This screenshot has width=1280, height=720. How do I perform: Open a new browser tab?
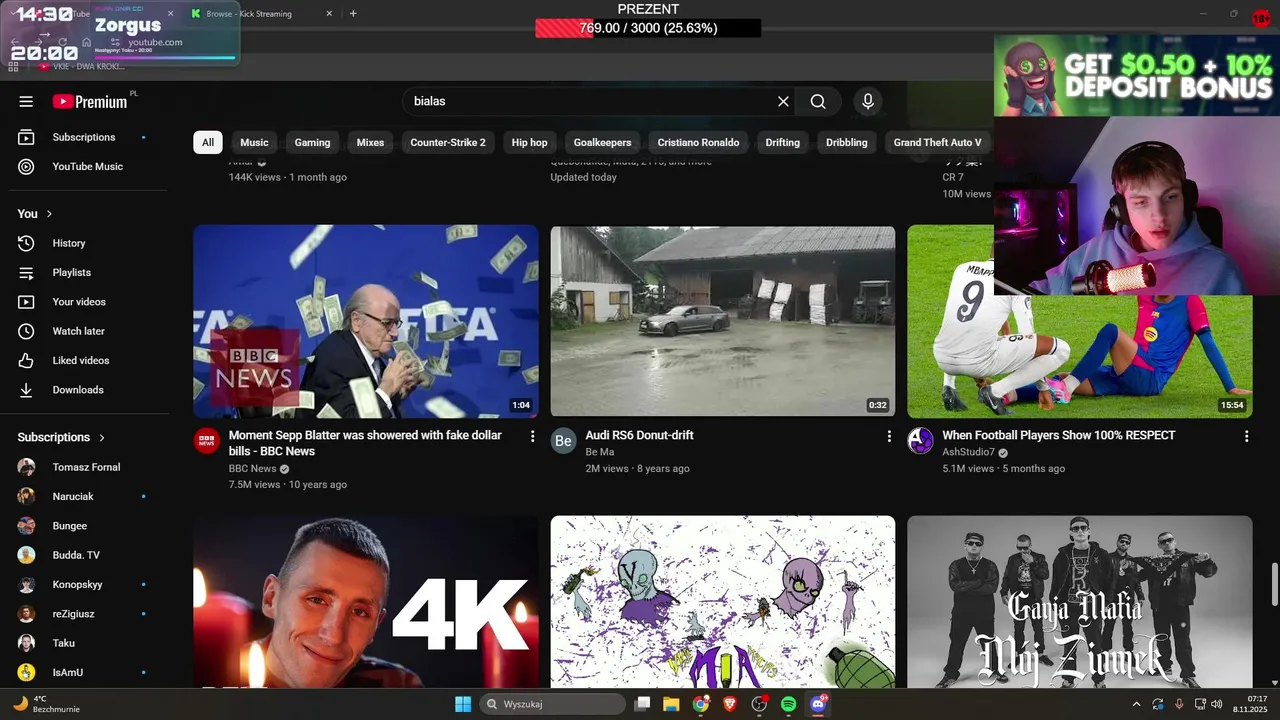point(353,14)
